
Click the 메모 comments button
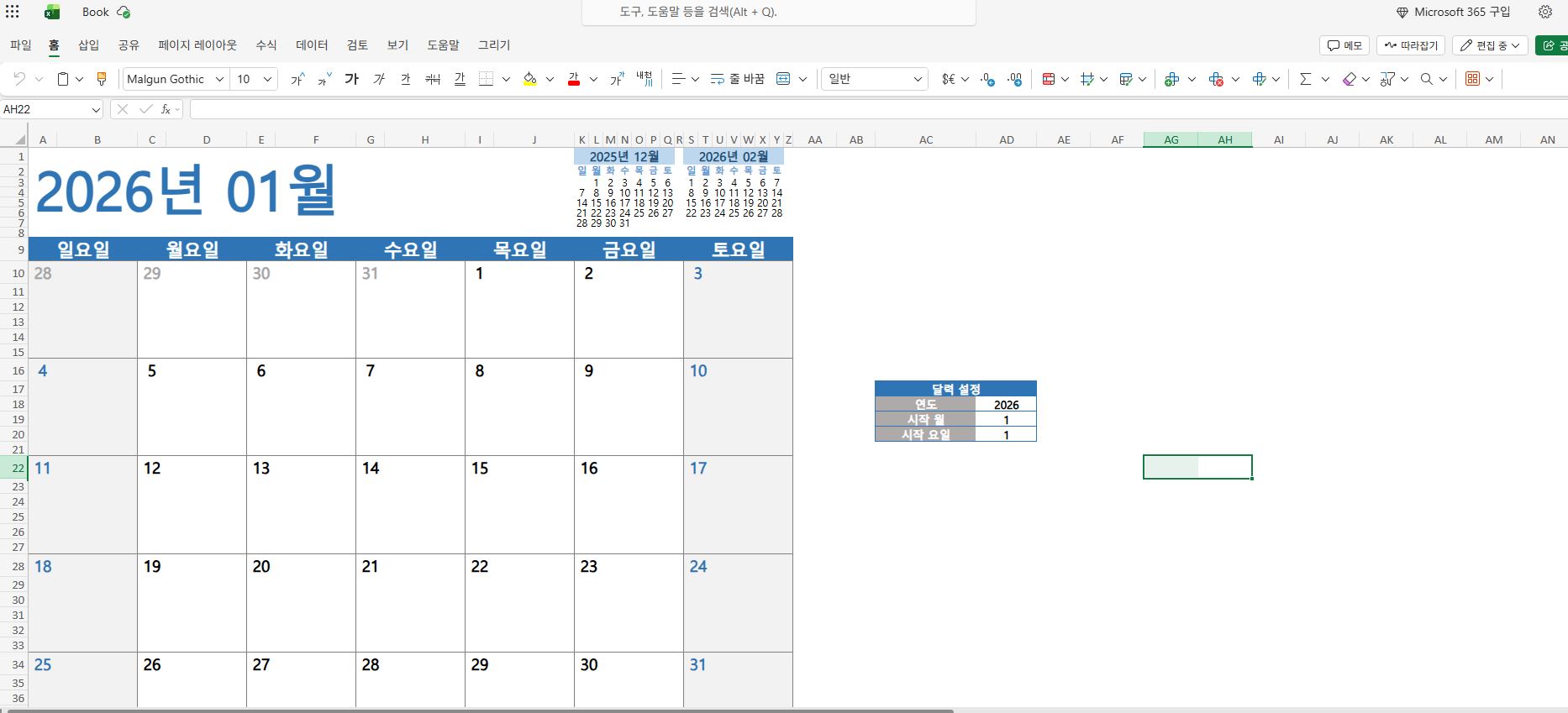[x=1344, y=45]
